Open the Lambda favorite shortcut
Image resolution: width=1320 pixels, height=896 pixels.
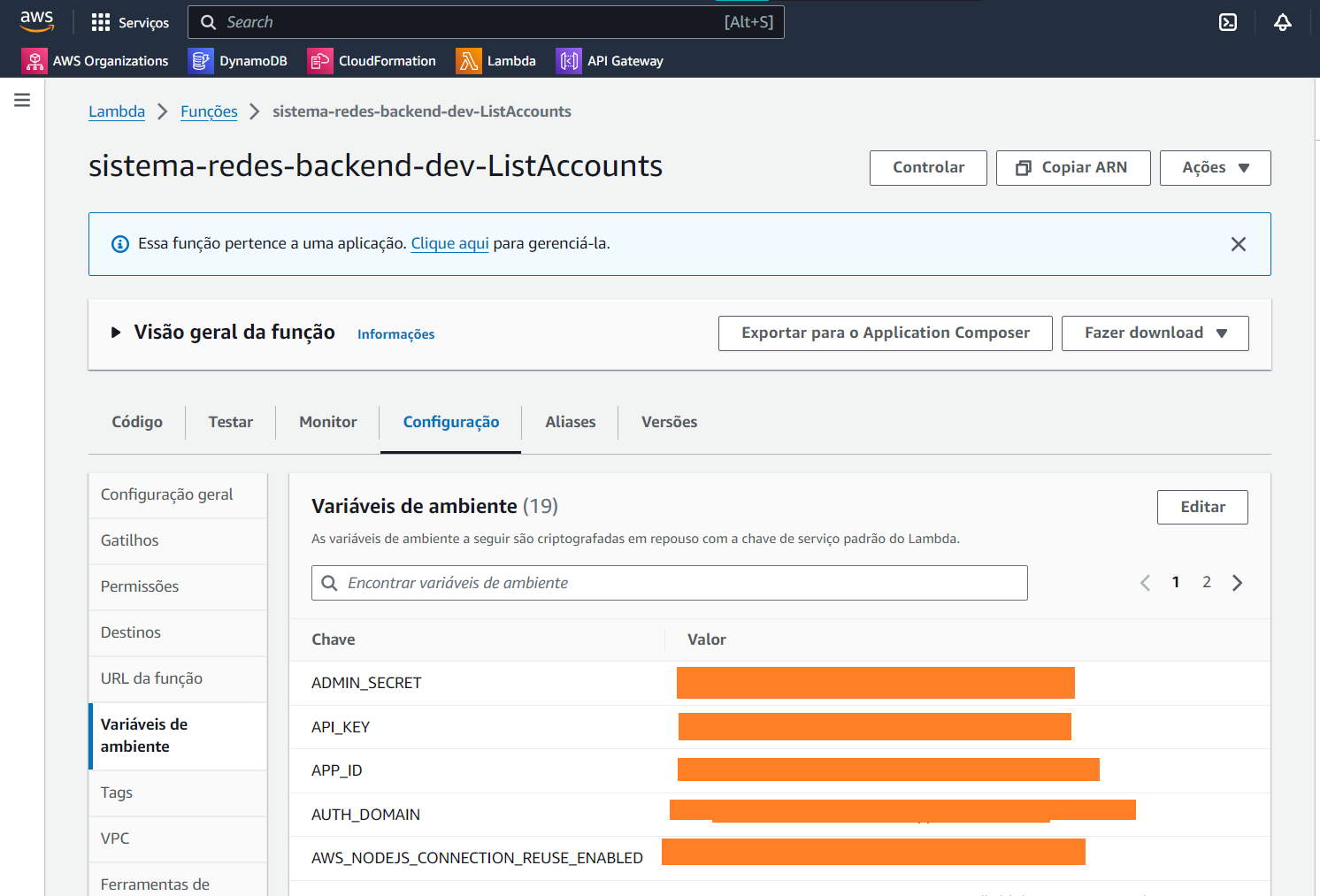pyautogui.click(x=497, y=60)
